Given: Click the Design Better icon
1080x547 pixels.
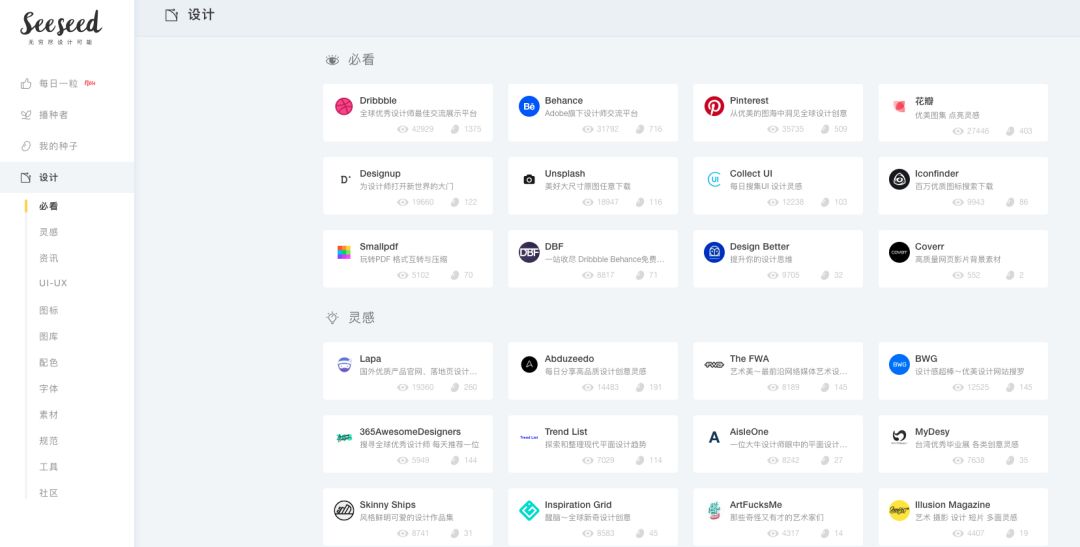Looking at the screenshot, I should [x=714, y=252].
